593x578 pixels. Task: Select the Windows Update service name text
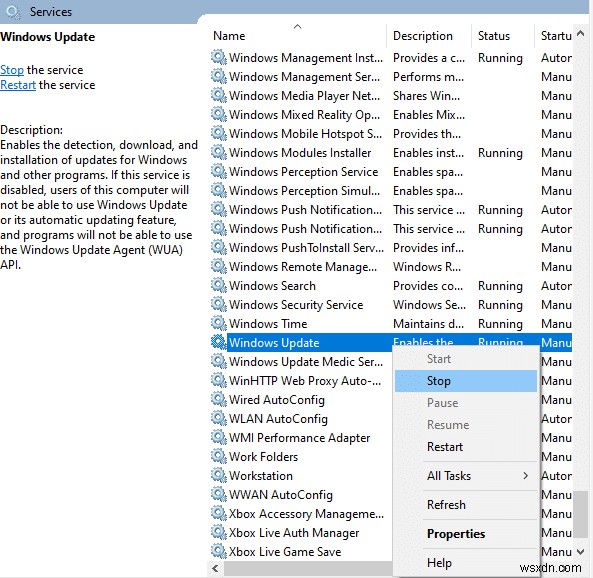(x=274, y=343)
